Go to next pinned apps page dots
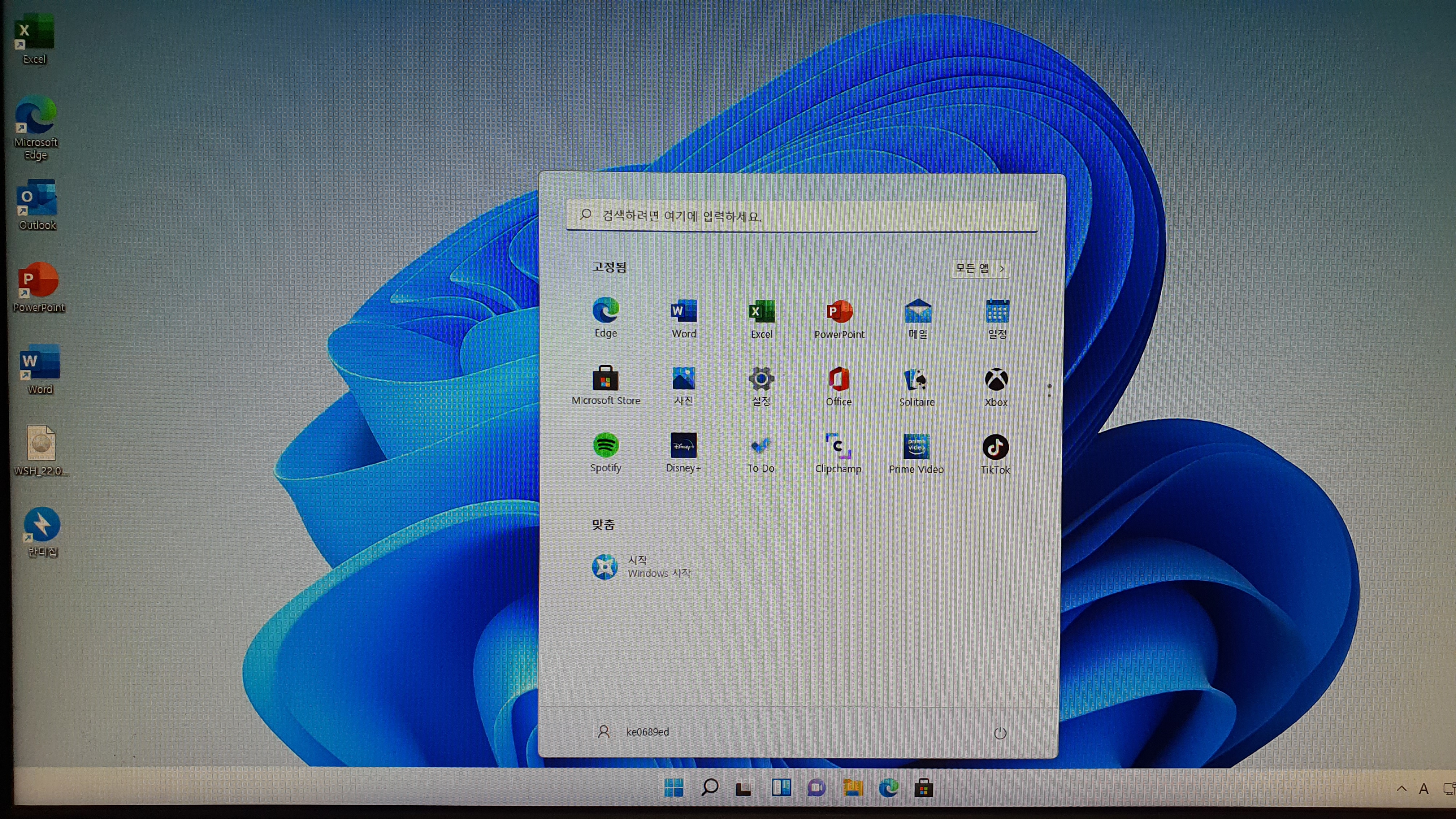 coord(1049,391)
